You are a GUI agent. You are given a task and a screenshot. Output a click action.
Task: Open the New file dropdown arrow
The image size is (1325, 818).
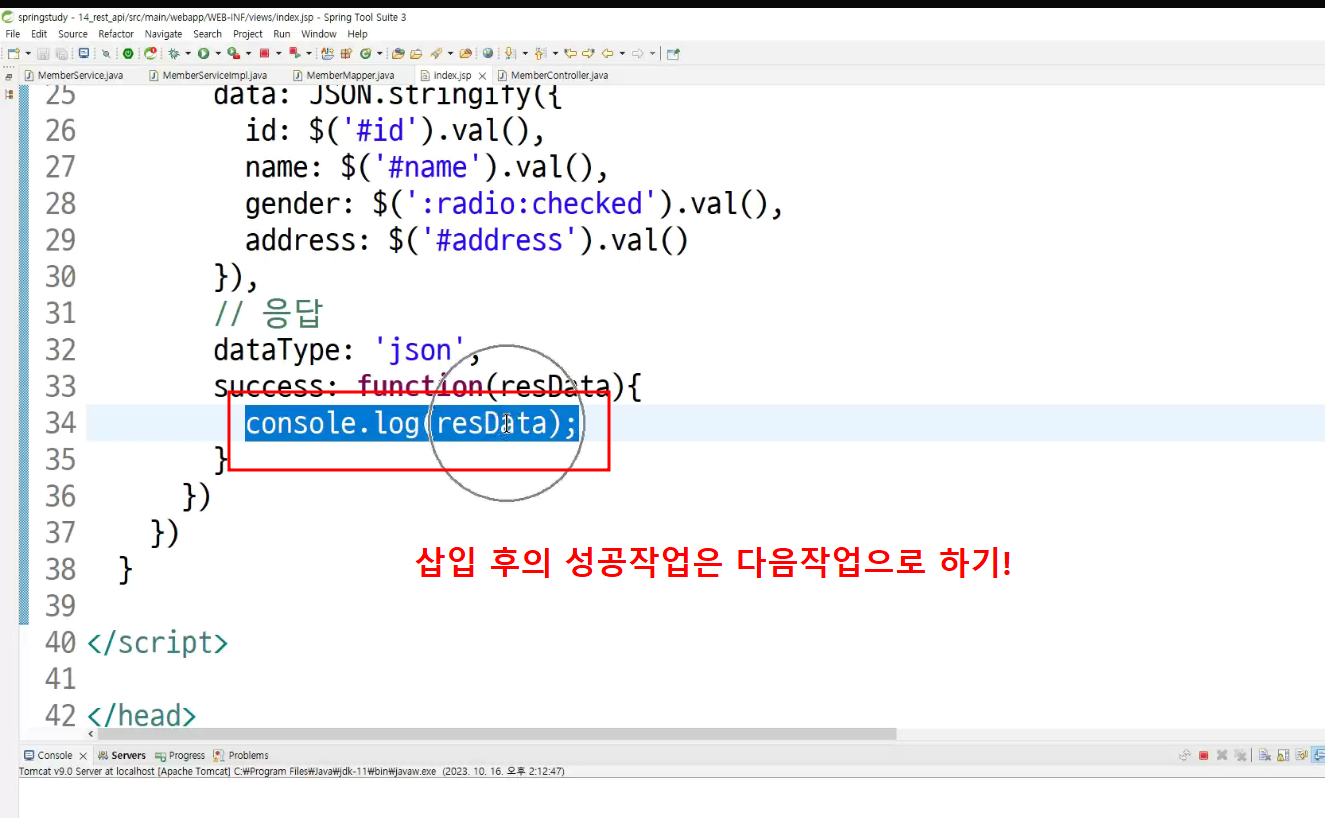tap(28, 54)
